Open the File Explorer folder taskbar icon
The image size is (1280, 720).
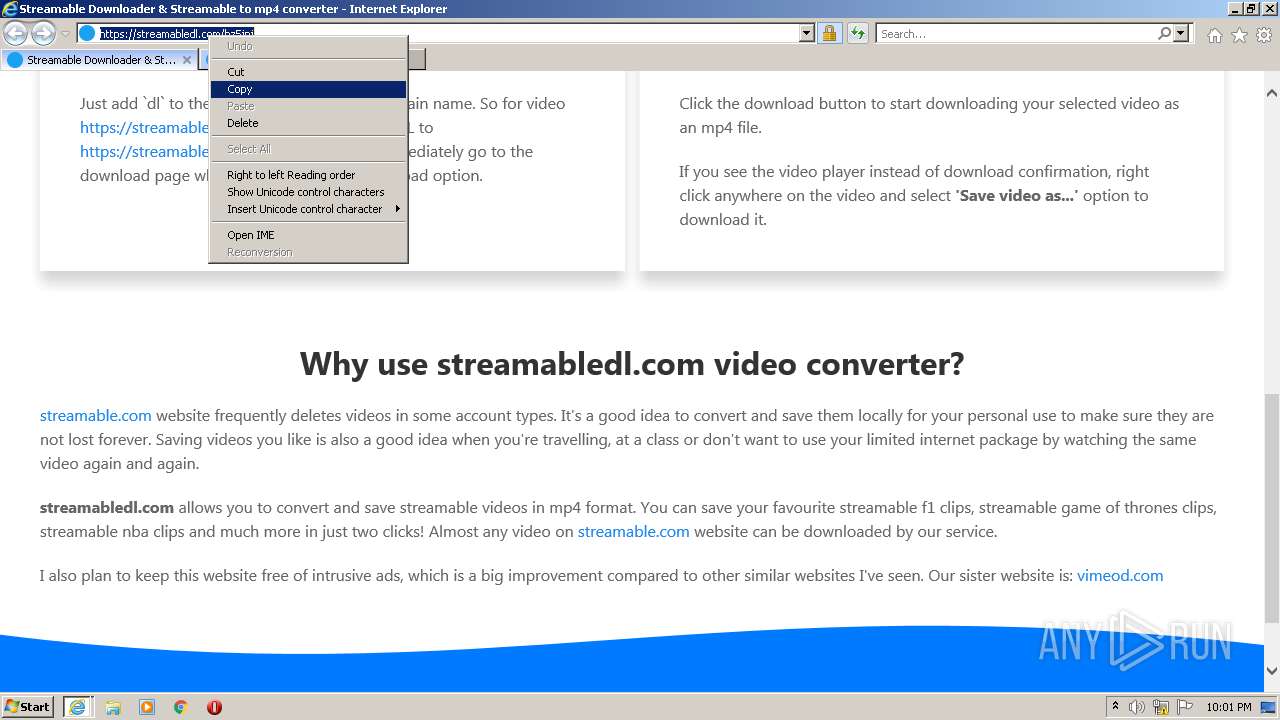(113, 707)
